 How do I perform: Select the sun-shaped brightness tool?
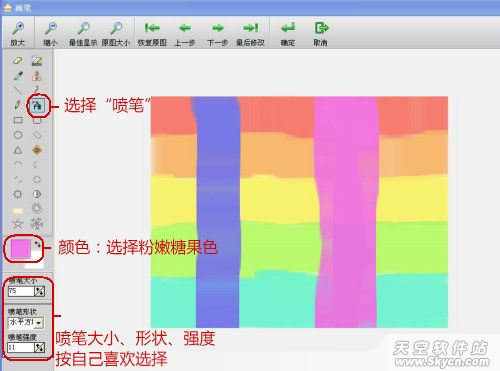[18, 194]
